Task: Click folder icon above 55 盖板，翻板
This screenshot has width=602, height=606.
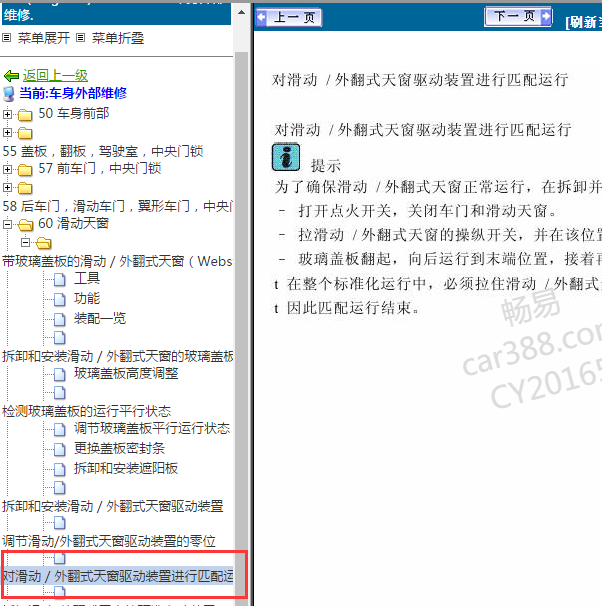Action: 25,133
